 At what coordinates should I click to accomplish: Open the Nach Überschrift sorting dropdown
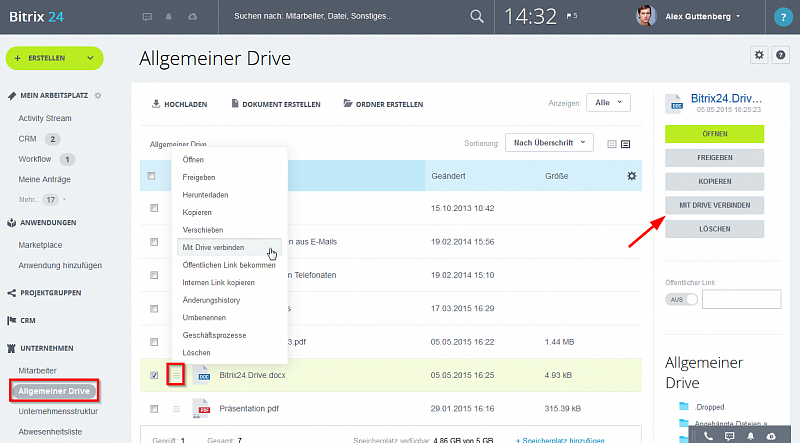click(x=549, y=143)
